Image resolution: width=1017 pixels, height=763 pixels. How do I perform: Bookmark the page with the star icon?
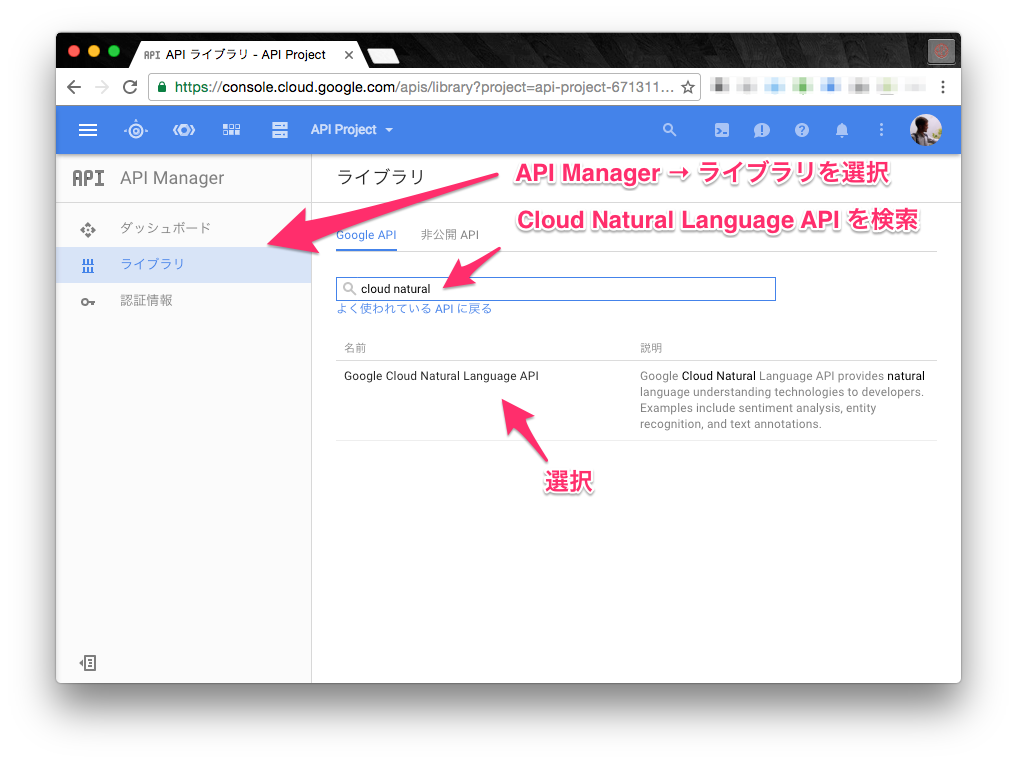(x=688, y=87)
